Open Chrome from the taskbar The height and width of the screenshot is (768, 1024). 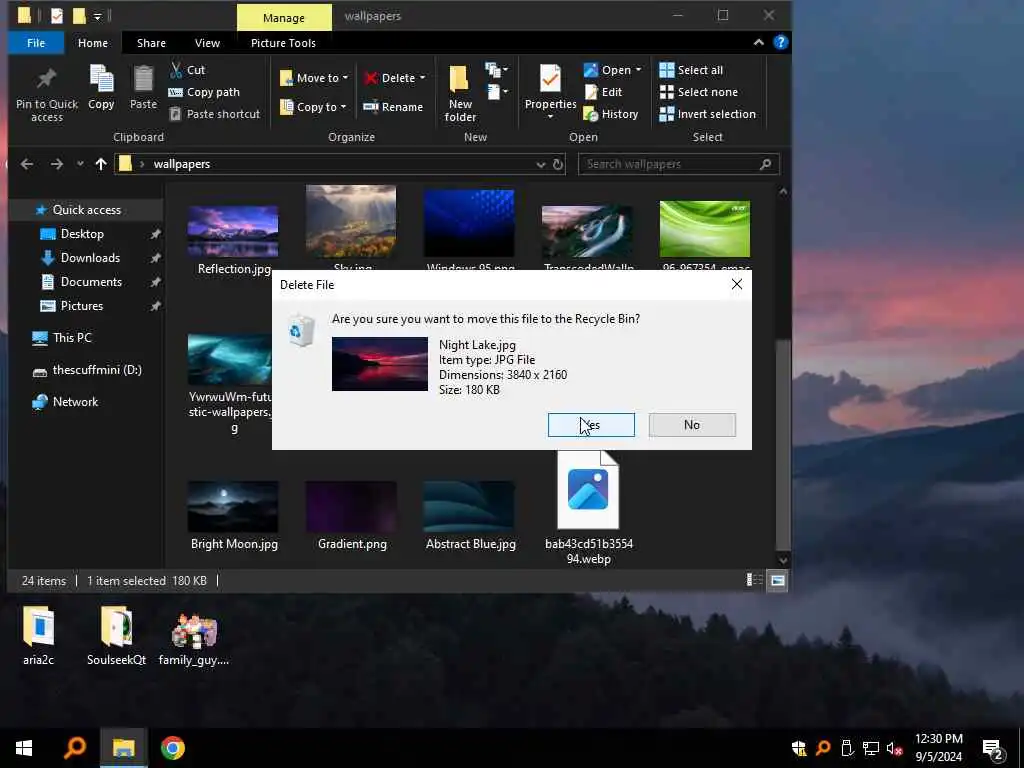tap(173, 748)
